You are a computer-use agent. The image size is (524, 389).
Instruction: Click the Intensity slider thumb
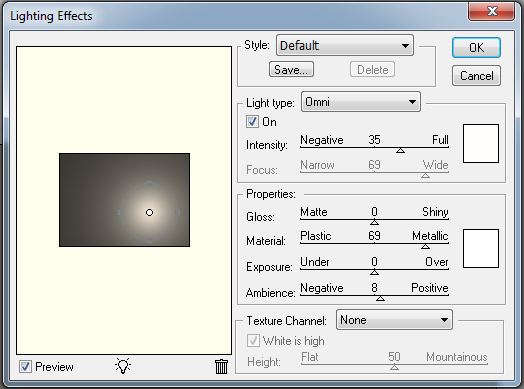pyautogui.click(x=401, y=150)
